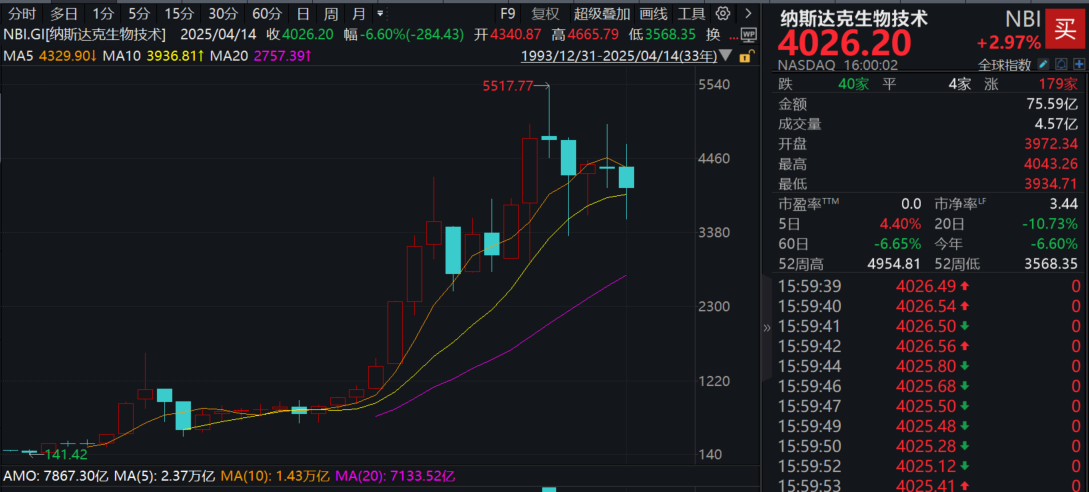Click the 15:59:53 tick row
This screenshot has width=1089, height=492.
click(x=929, y=484)
